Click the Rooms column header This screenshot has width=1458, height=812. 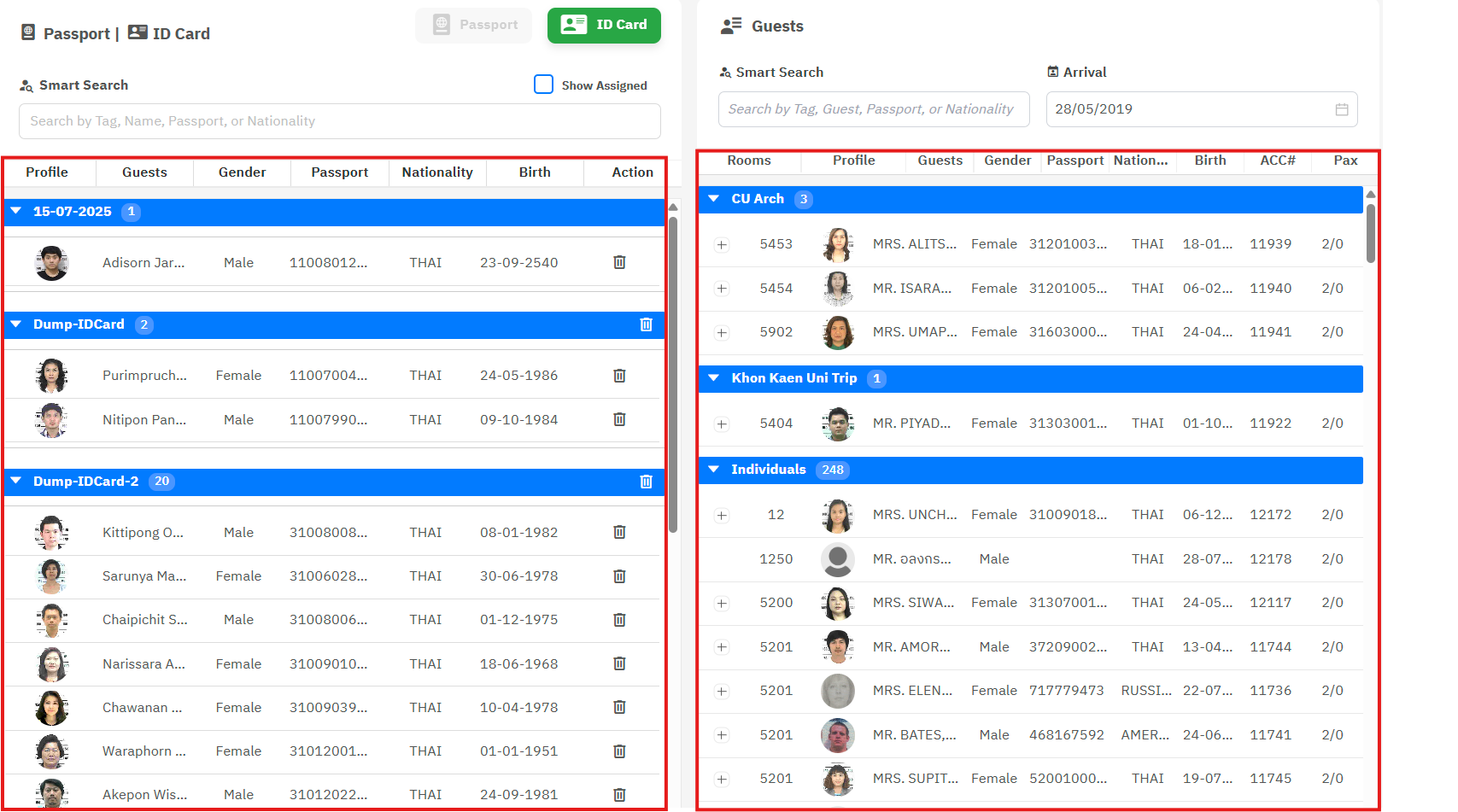pos(748,161)
